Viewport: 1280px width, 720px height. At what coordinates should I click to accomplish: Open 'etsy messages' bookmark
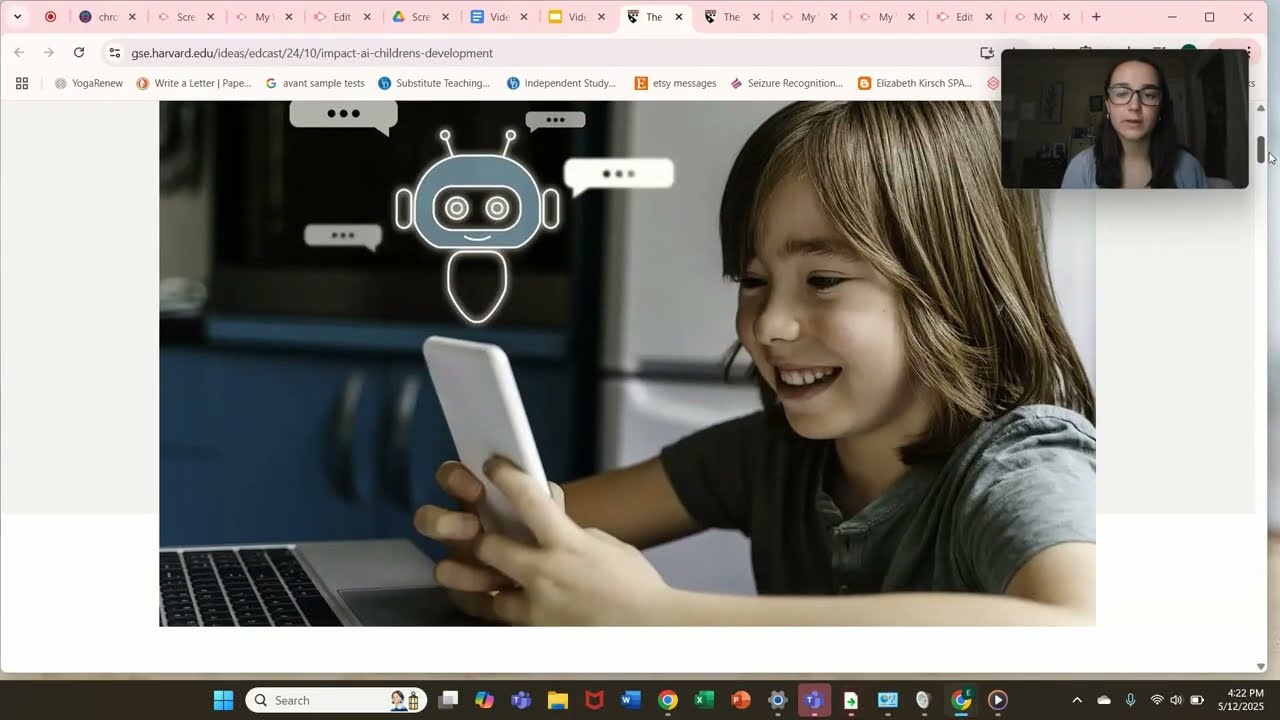[676, 83]
